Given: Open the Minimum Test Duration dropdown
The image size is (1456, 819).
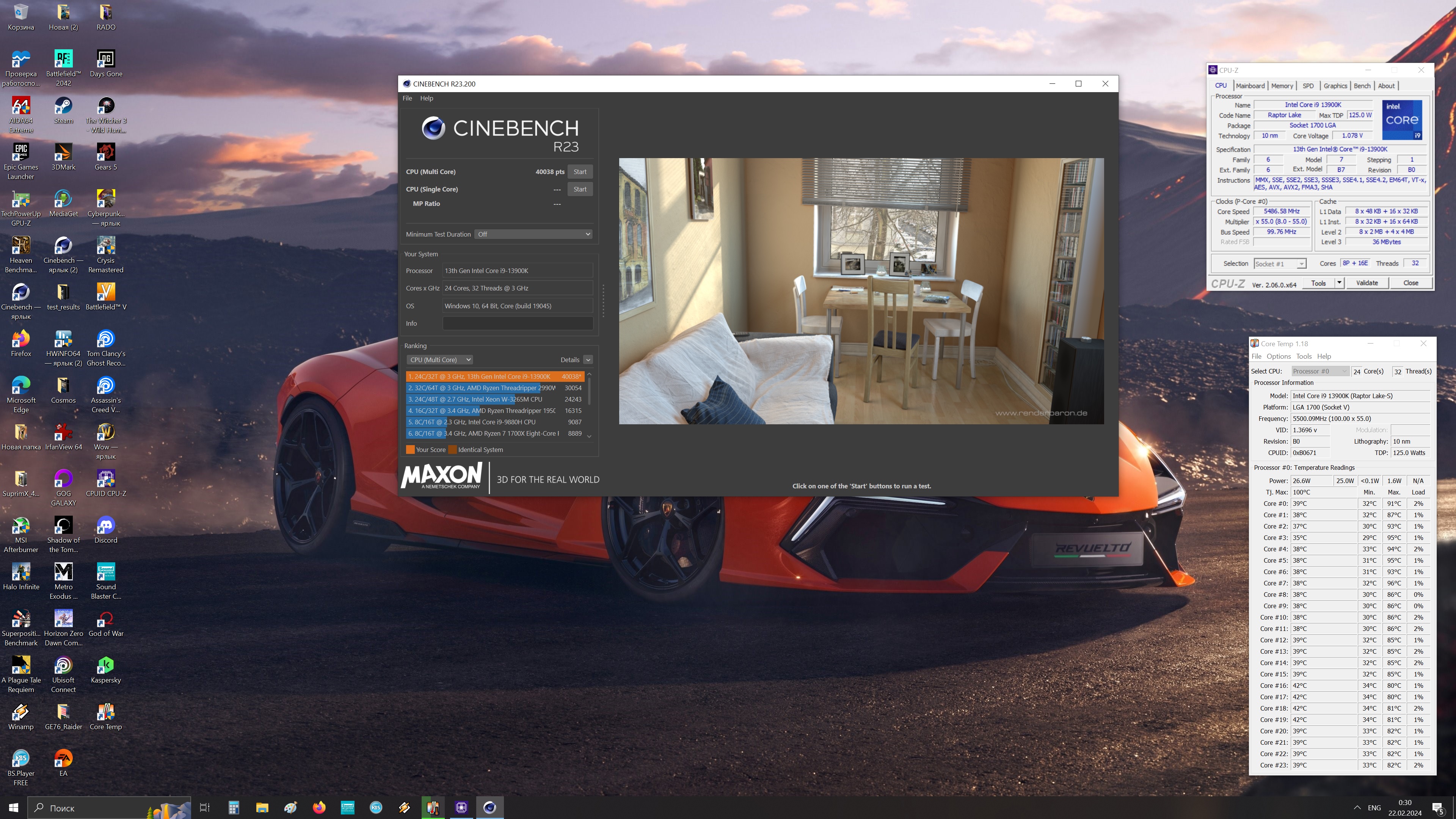Looking at the screenshot, I should click(x=533, y=234).
